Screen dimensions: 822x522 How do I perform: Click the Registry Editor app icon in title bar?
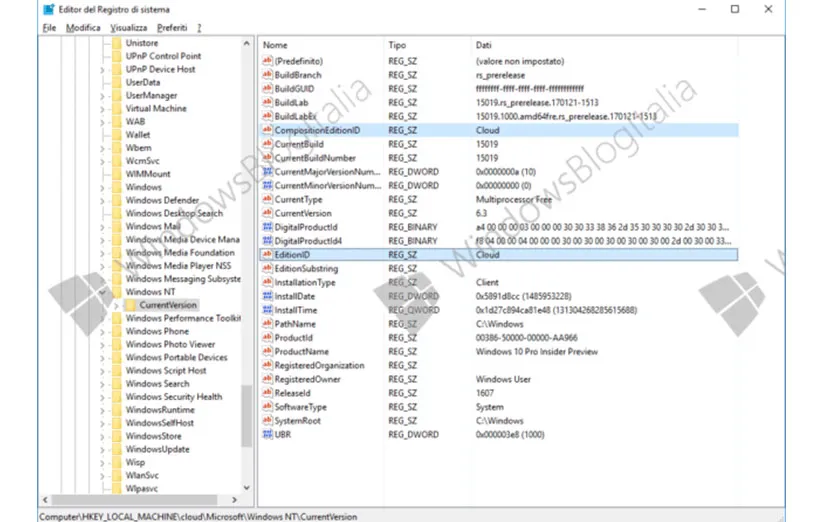(x=49, y=9)
